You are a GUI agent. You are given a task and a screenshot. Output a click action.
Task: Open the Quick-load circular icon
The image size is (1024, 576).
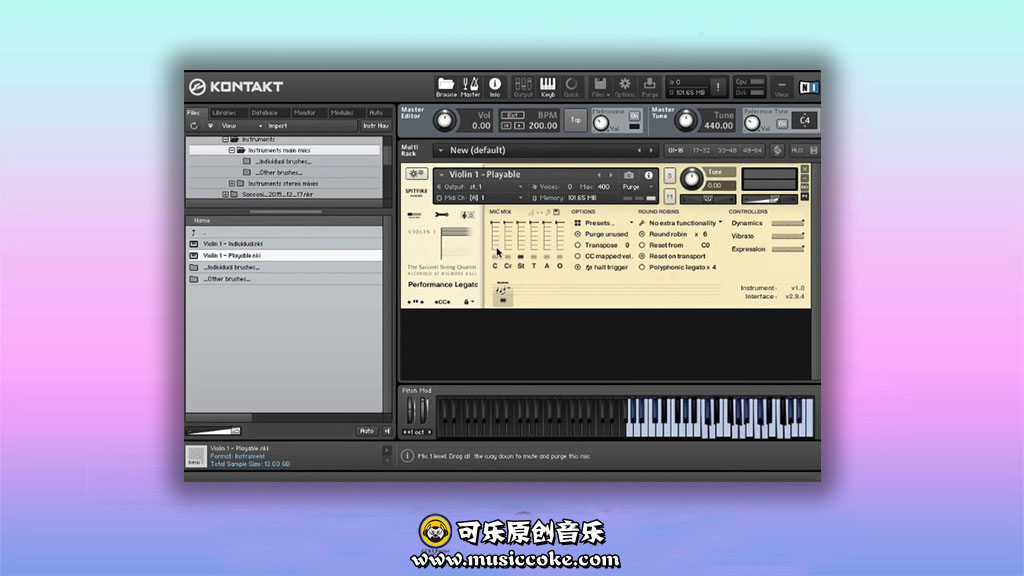click(571, 87)
